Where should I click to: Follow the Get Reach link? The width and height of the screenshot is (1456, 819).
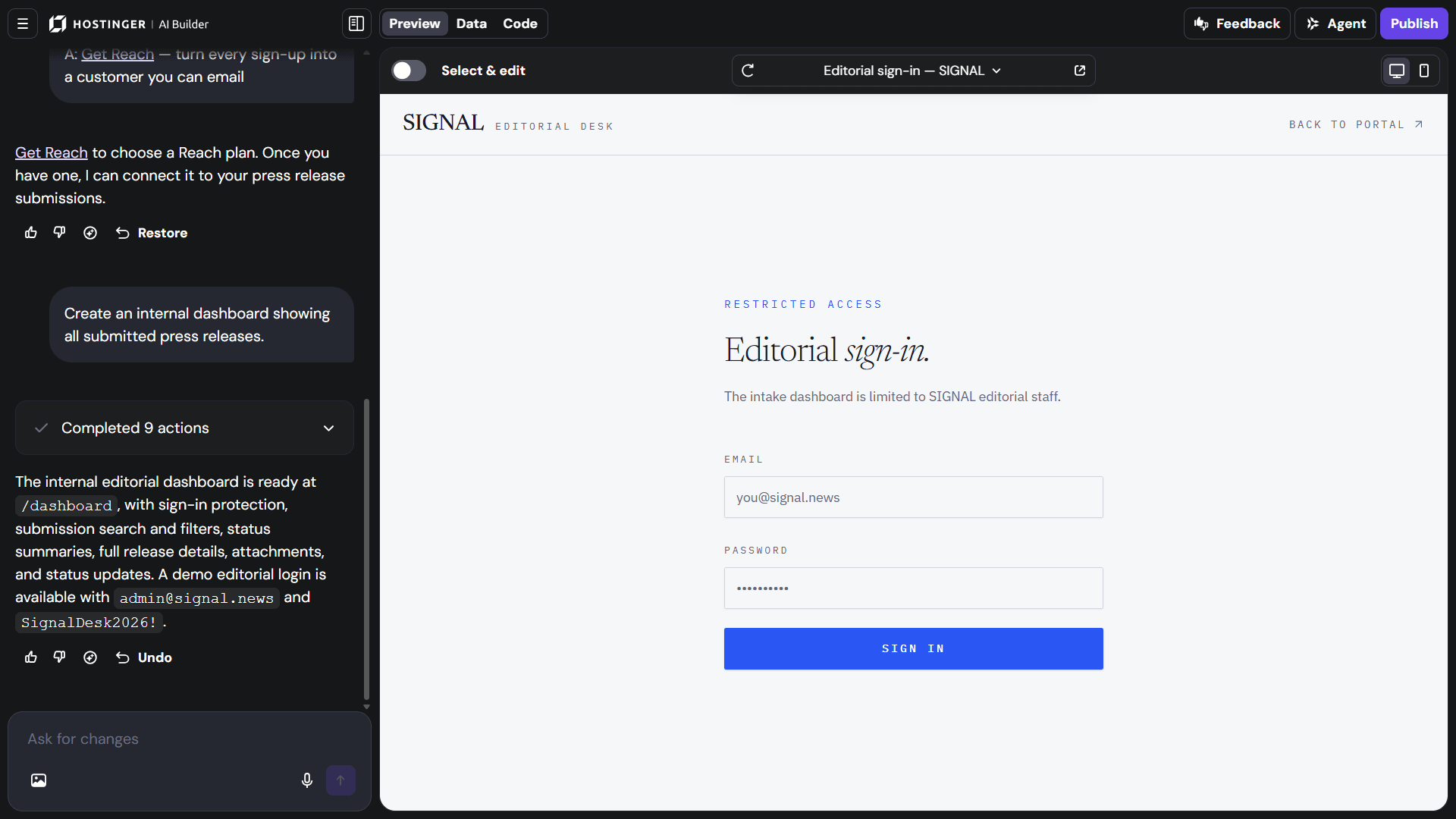tap(52, 152)
